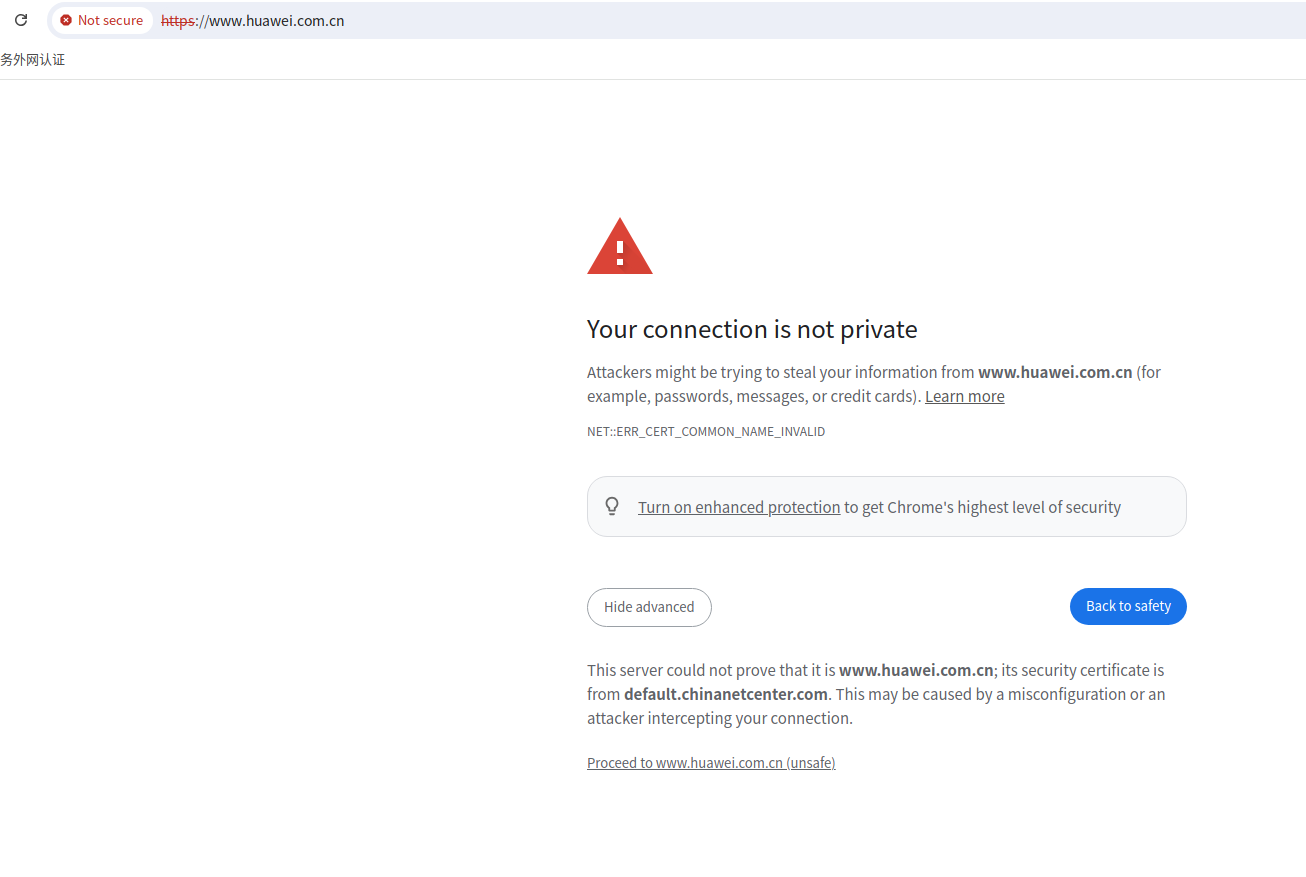1306x877 pixels.
Task: Click the NET::ERR_CERT_COMMON_NAME_INVALID error code
Action: (706, 432)
